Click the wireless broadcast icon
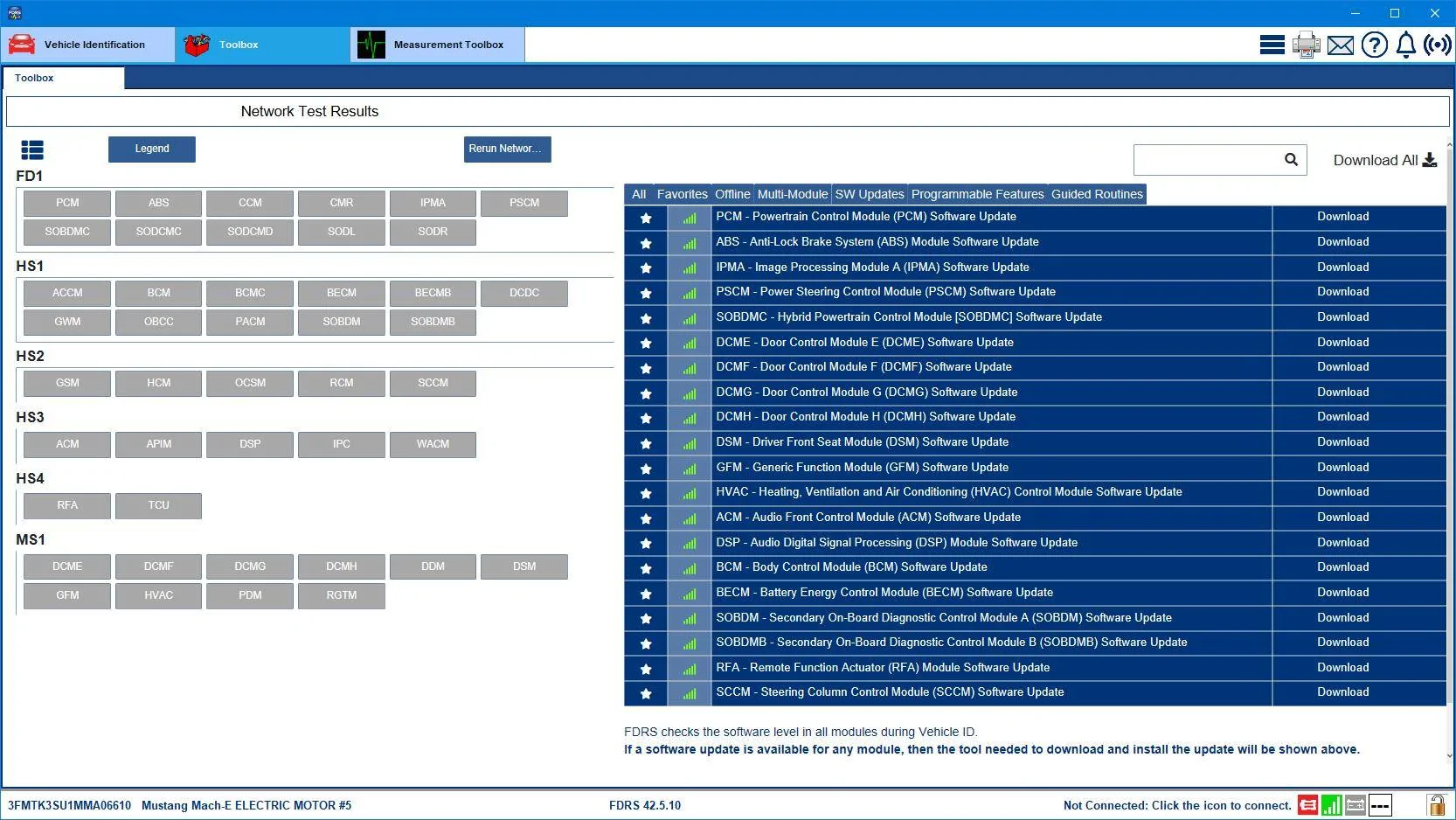 1438,45
